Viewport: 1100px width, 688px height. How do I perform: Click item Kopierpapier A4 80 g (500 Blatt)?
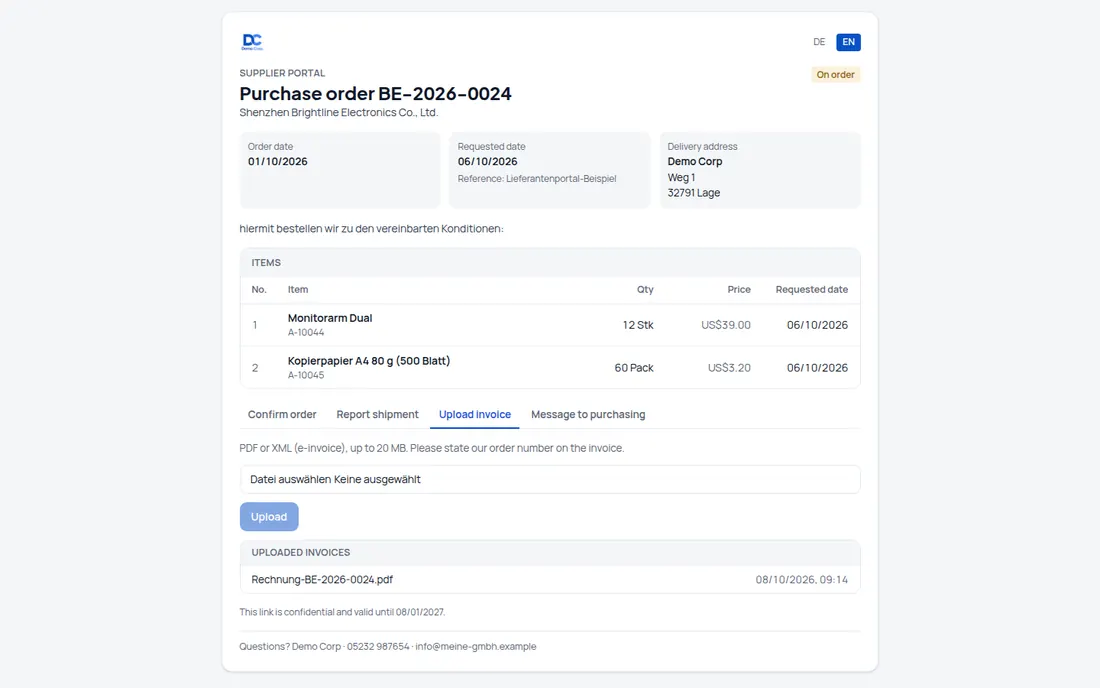369,360
